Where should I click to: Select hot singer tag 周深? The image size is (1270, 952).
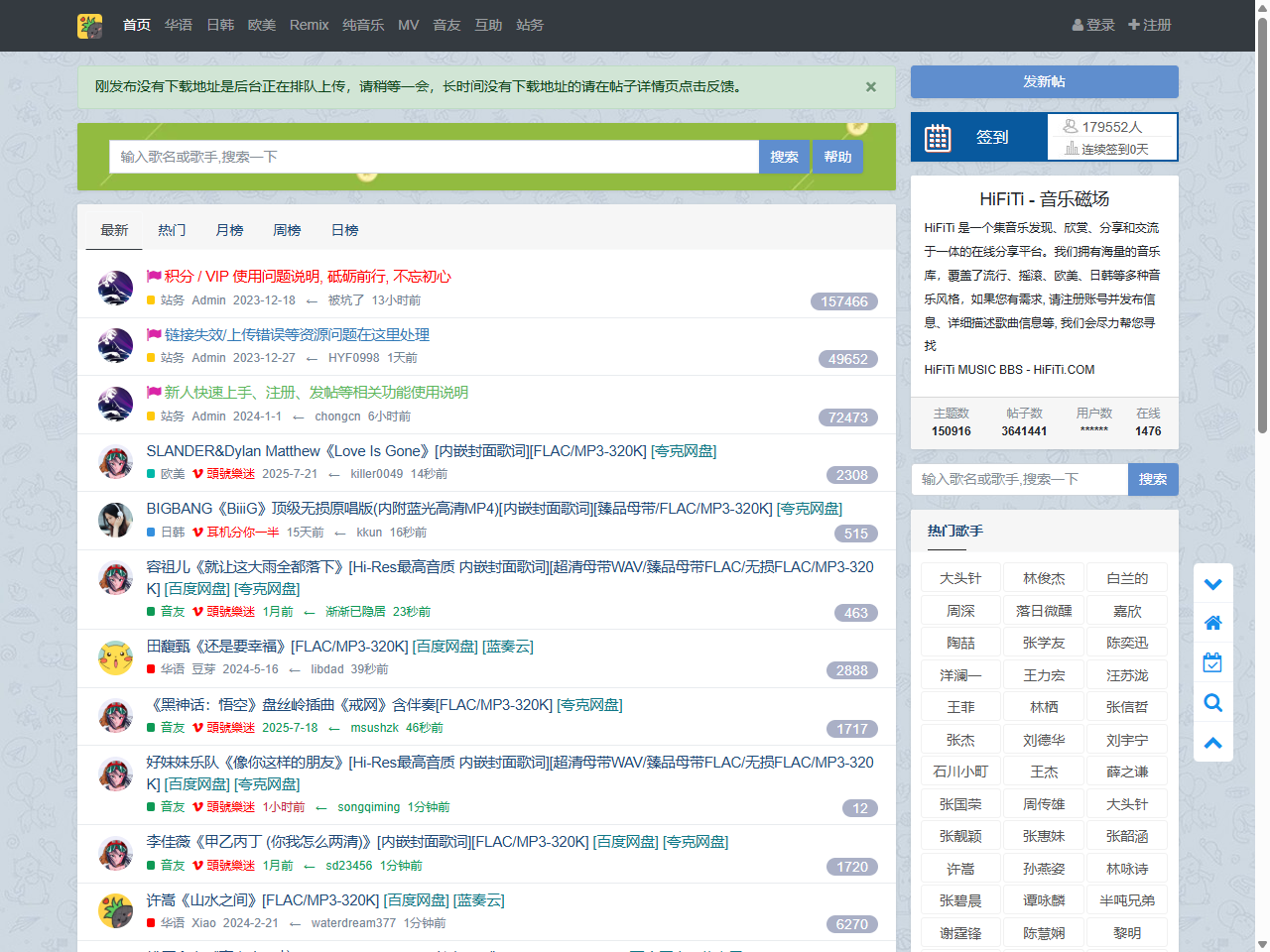pyautogui.click(x=960, y=611)
